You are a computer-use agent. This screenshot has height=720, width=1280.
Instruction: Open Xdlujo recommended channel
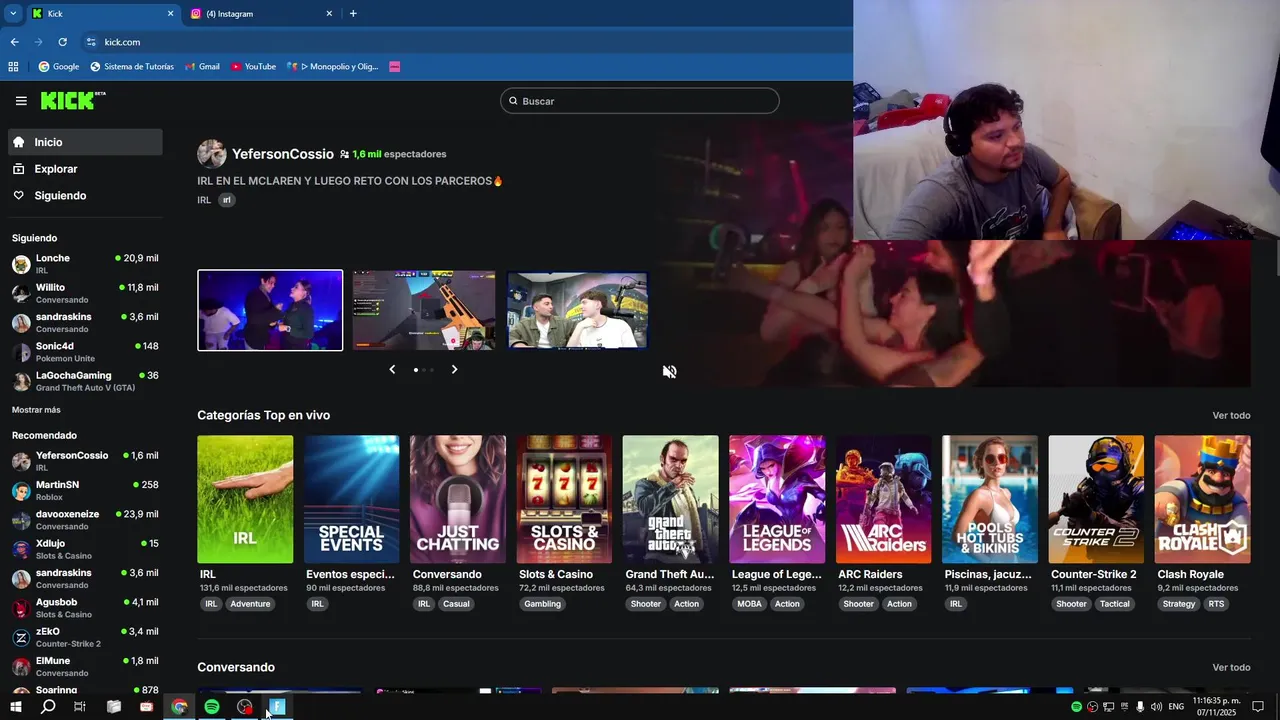tap(85, 549)
